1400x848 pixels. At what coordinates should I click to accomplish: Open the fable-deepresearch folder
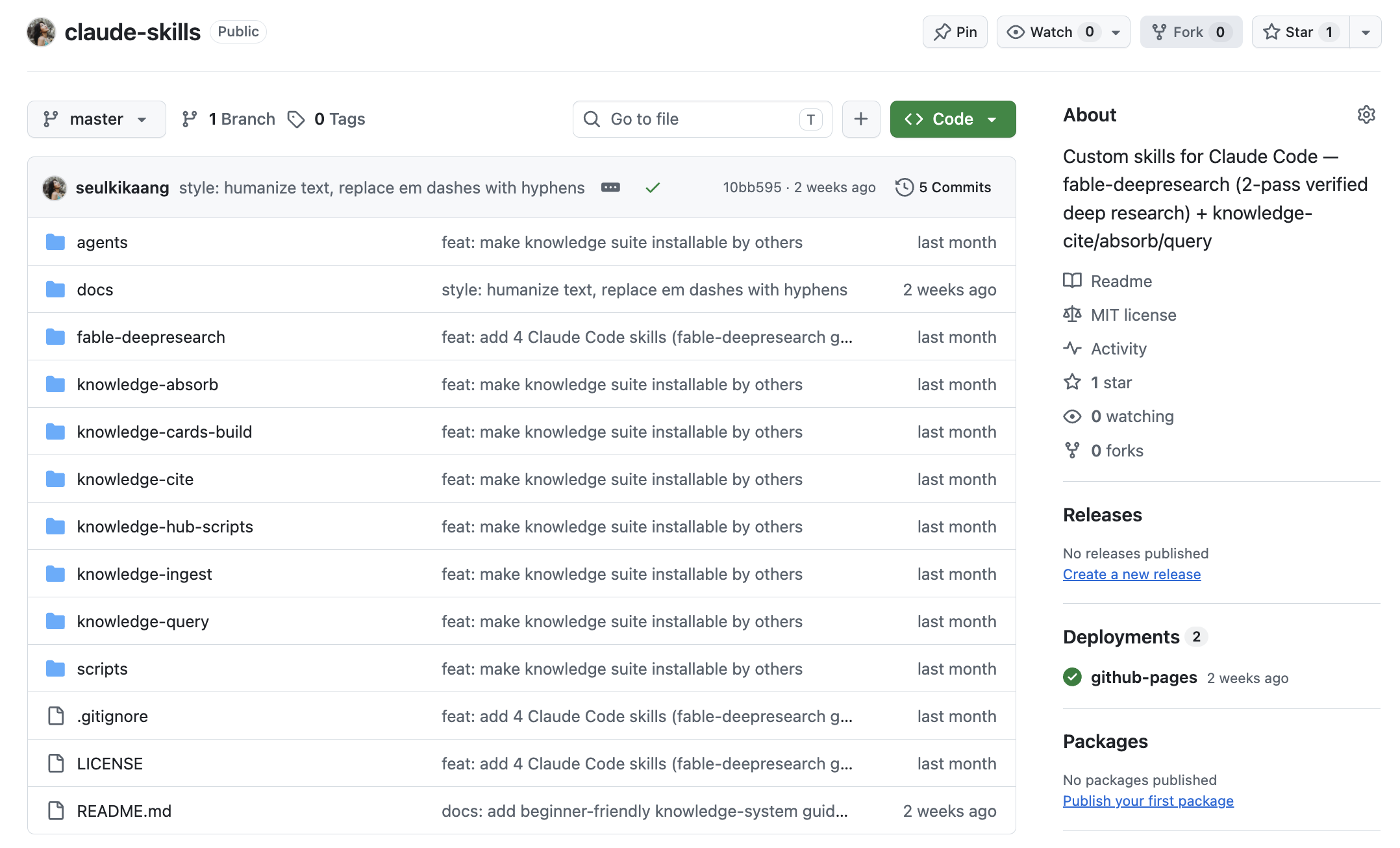click(x=151, y=337)
